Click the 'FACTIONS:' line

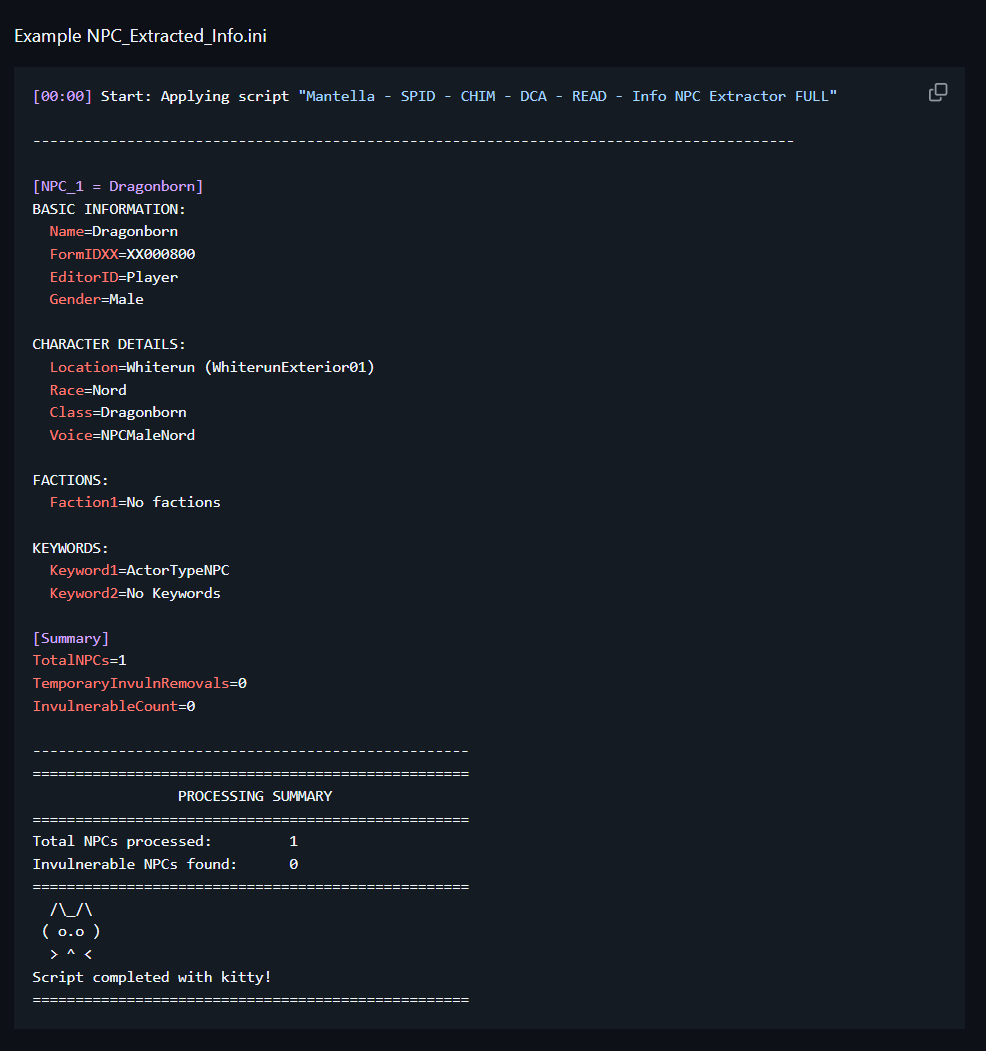[x=70, y=480]
